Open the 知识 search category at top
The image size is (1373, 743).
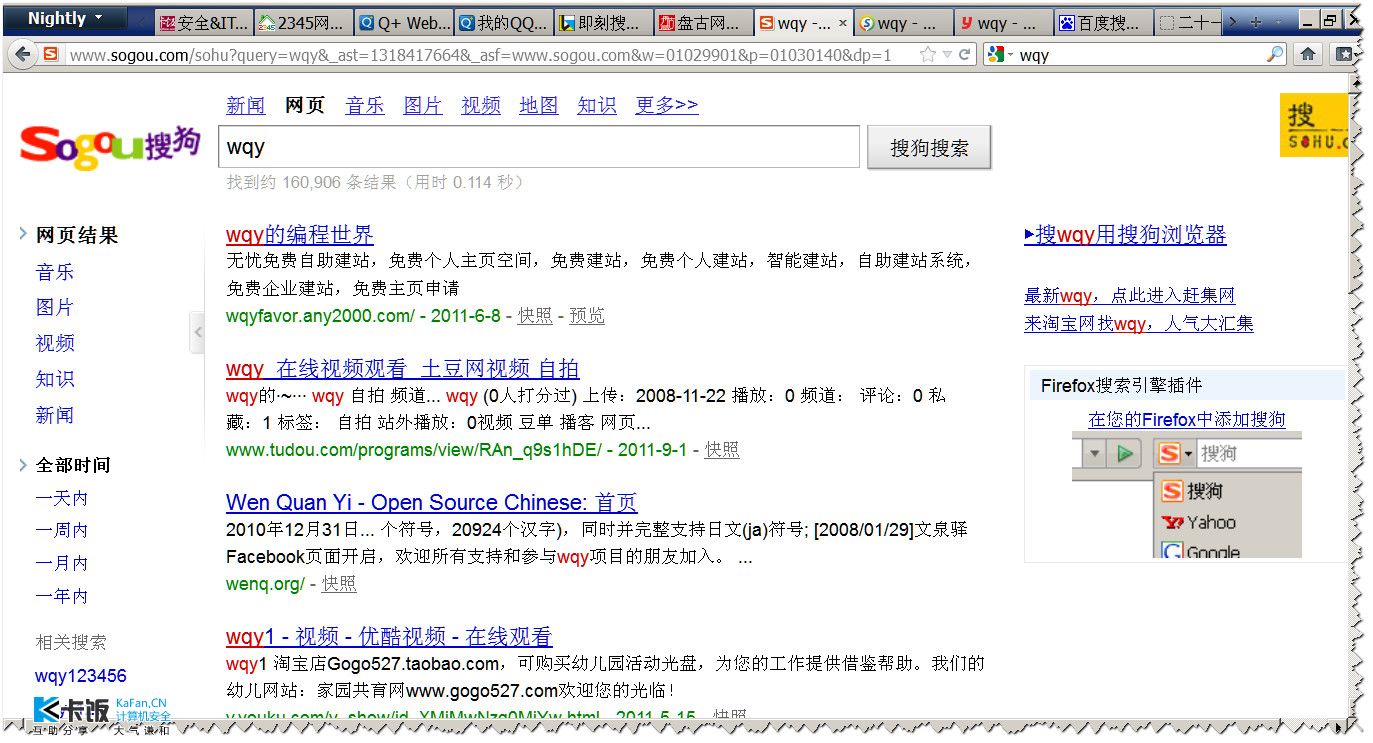(x=597, y=105)
